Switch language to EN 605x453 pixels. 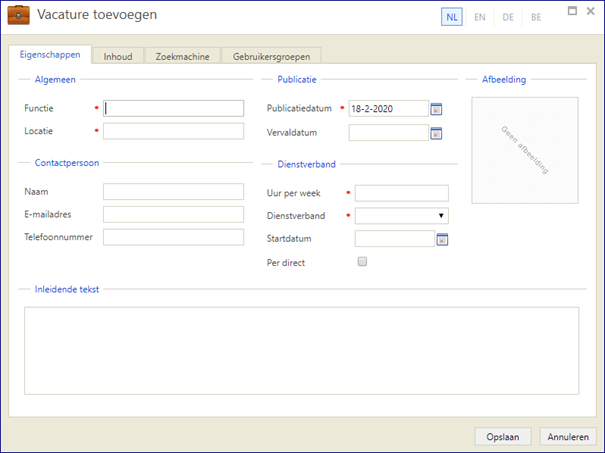(x=480, y=17)
